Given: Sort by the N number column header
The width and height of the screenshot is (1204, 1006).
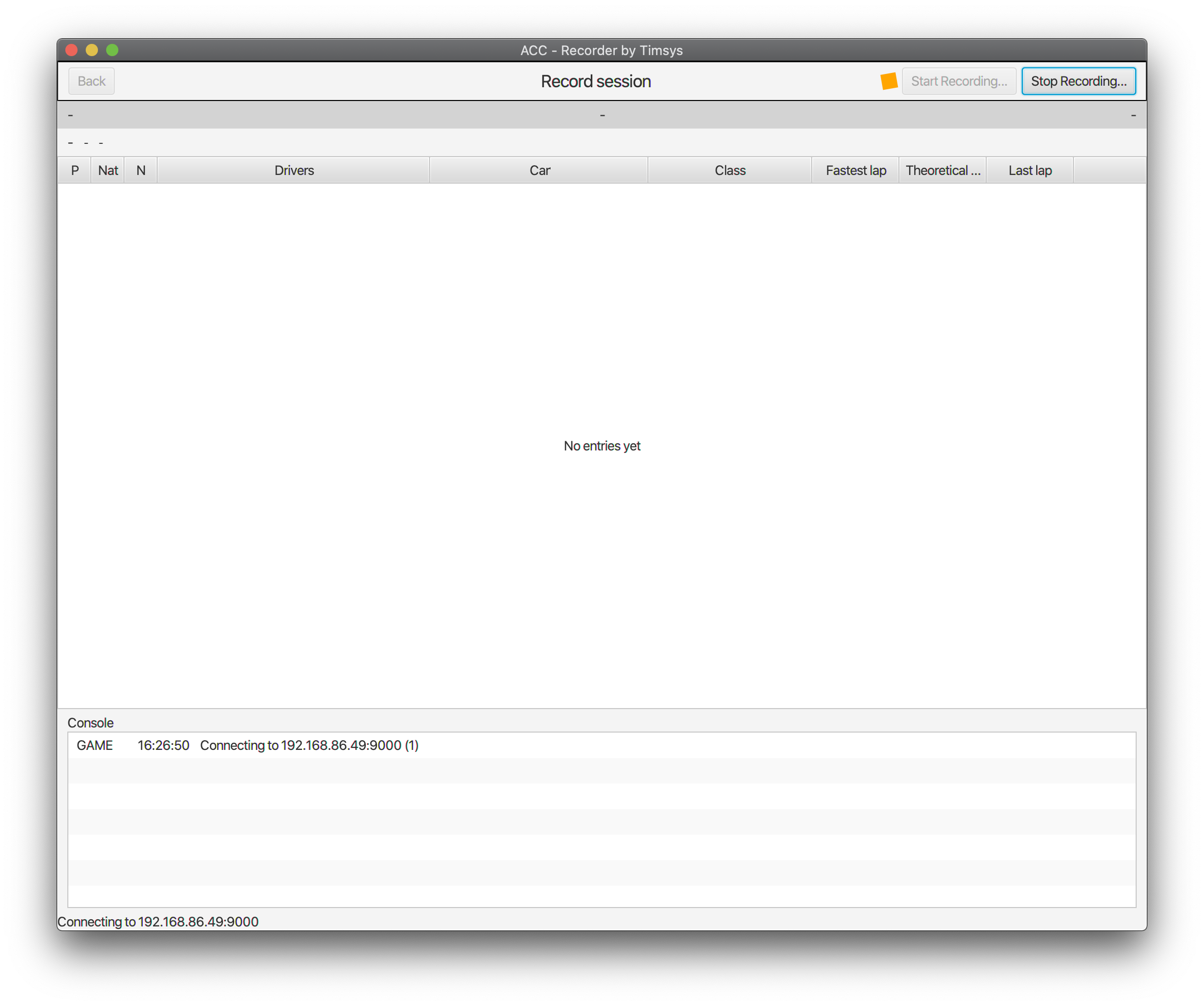Looking at the screenshot, I should tap(141, 170).
